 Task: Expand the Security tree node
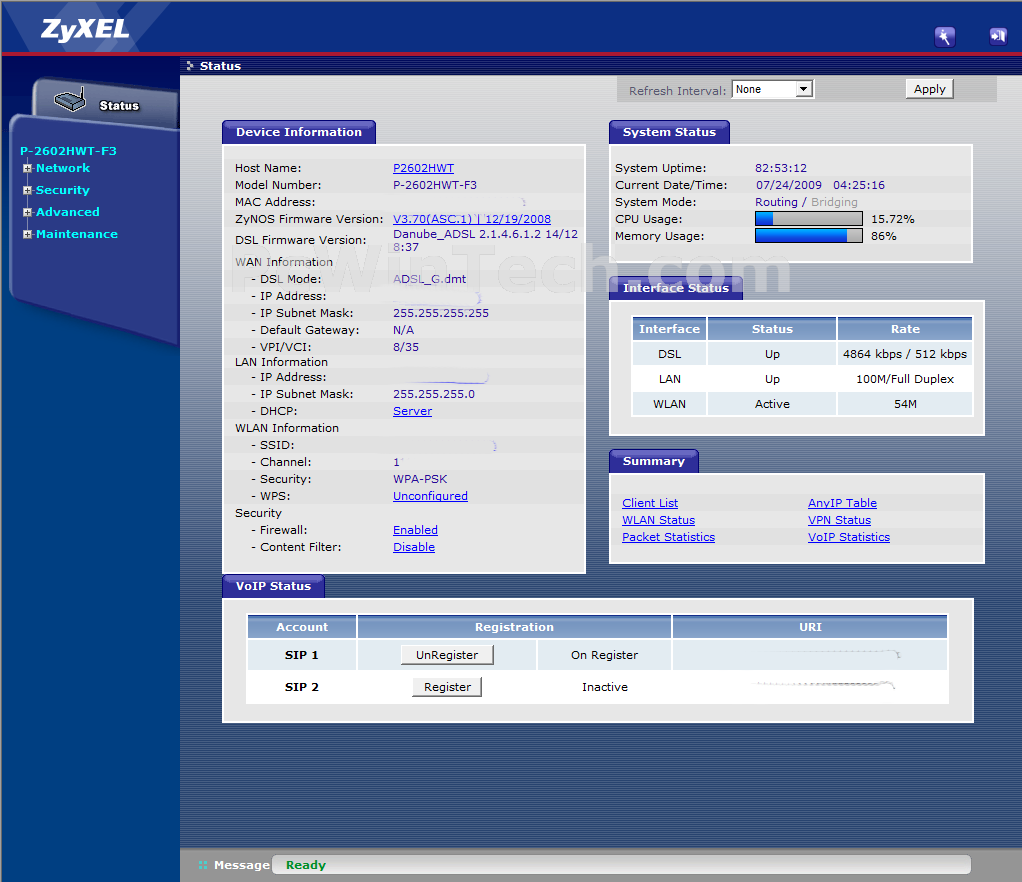[27, 190]
